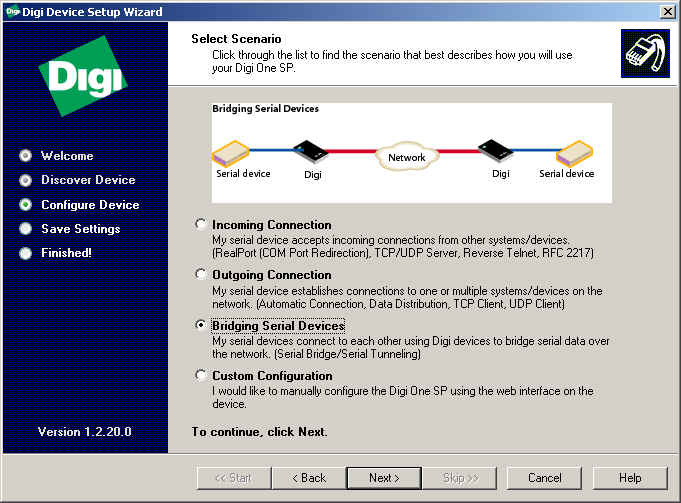Click the Digi title bar icon

point(10,10)
